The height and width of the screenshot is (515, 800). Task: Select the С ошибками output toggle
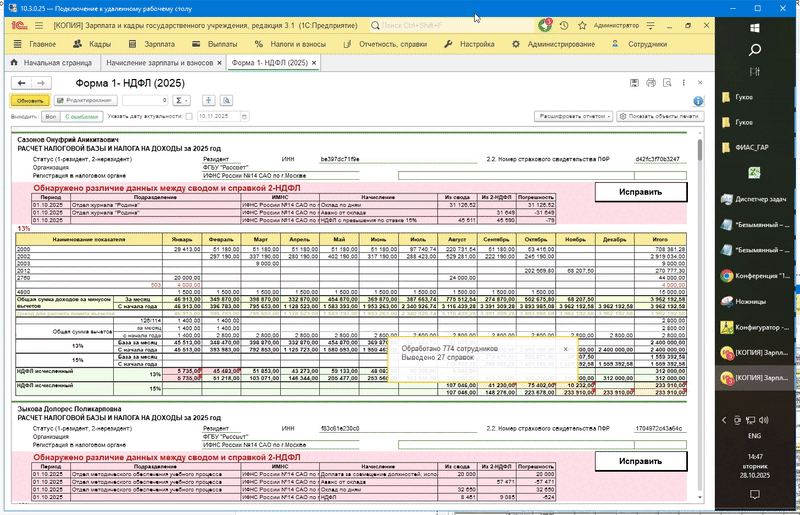(x=82, y=116)
